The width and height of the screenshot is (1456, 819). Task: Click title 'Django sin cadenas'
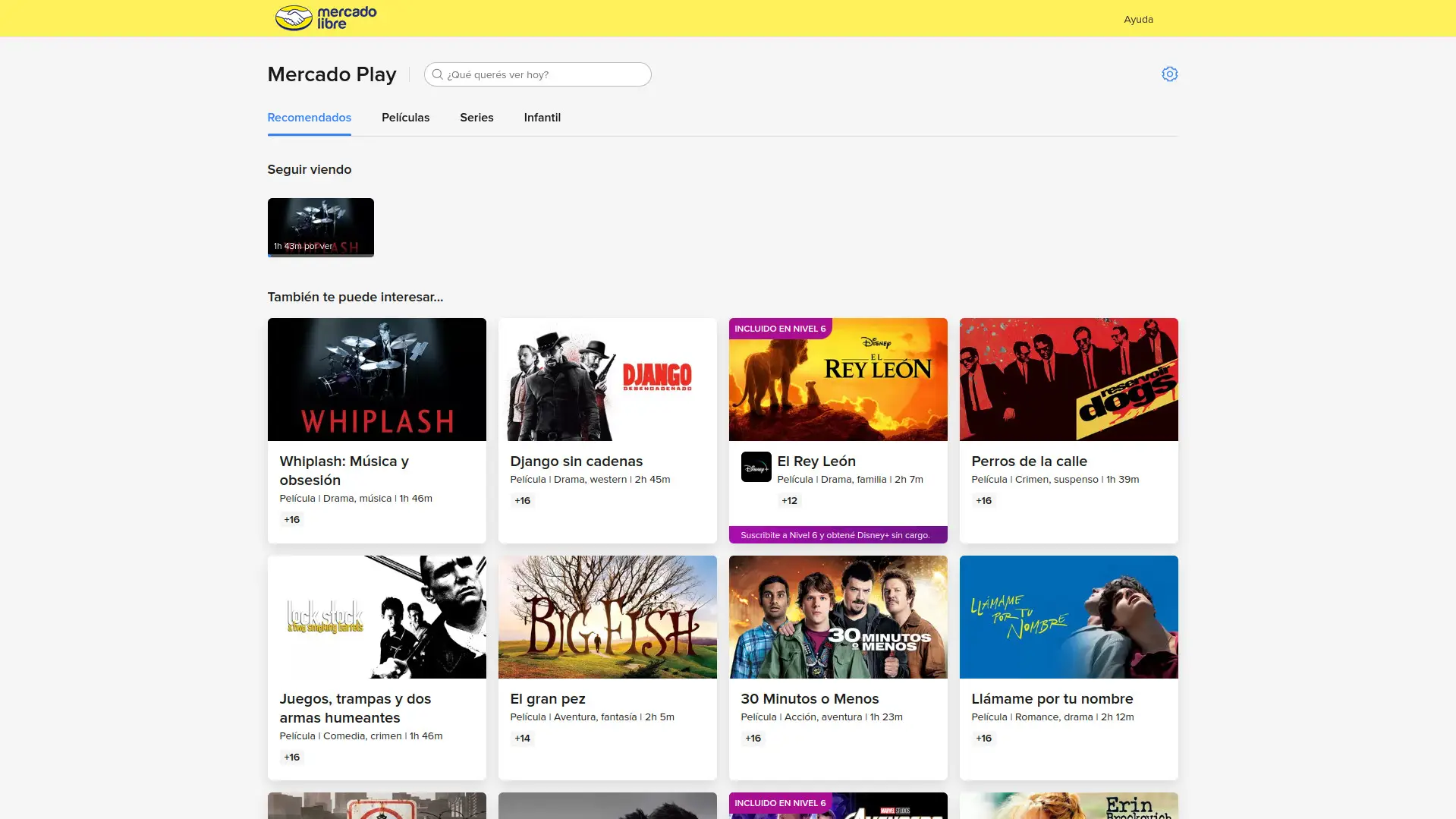tap(576, 461)
